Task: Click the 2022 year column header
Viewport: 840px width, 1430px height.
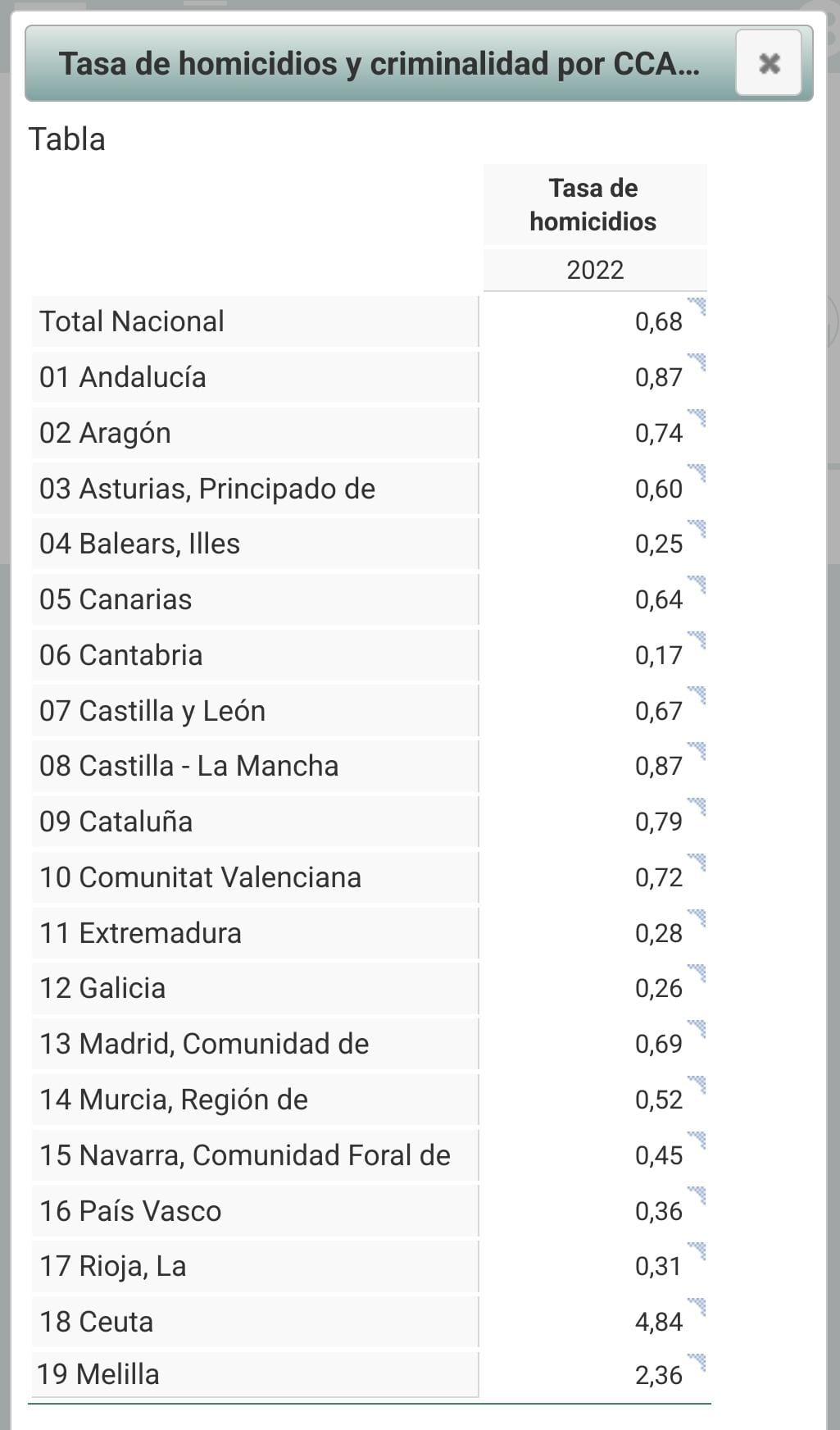Action: (595, 270)
